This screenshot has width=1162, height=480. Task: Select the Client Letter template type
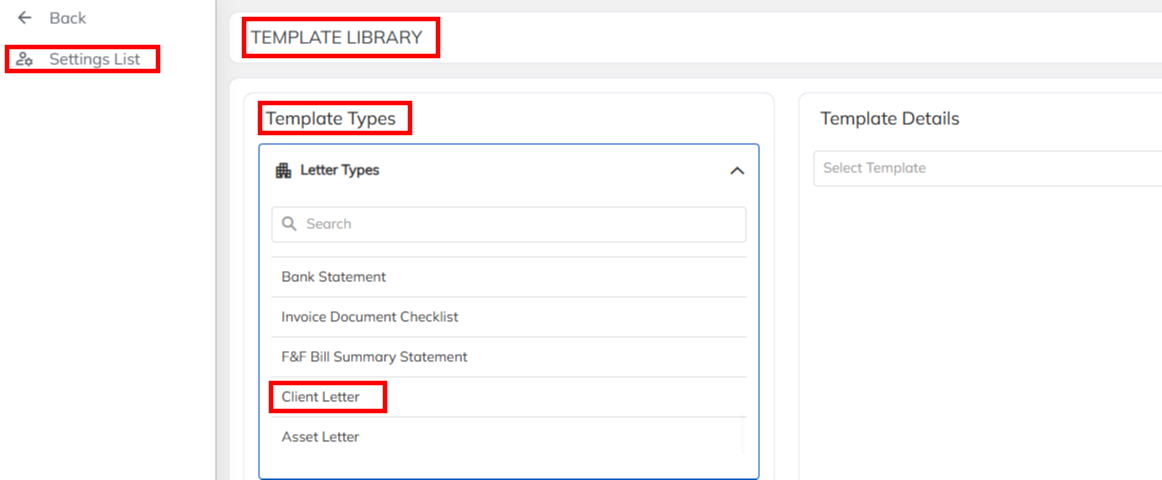click(321, 397)
